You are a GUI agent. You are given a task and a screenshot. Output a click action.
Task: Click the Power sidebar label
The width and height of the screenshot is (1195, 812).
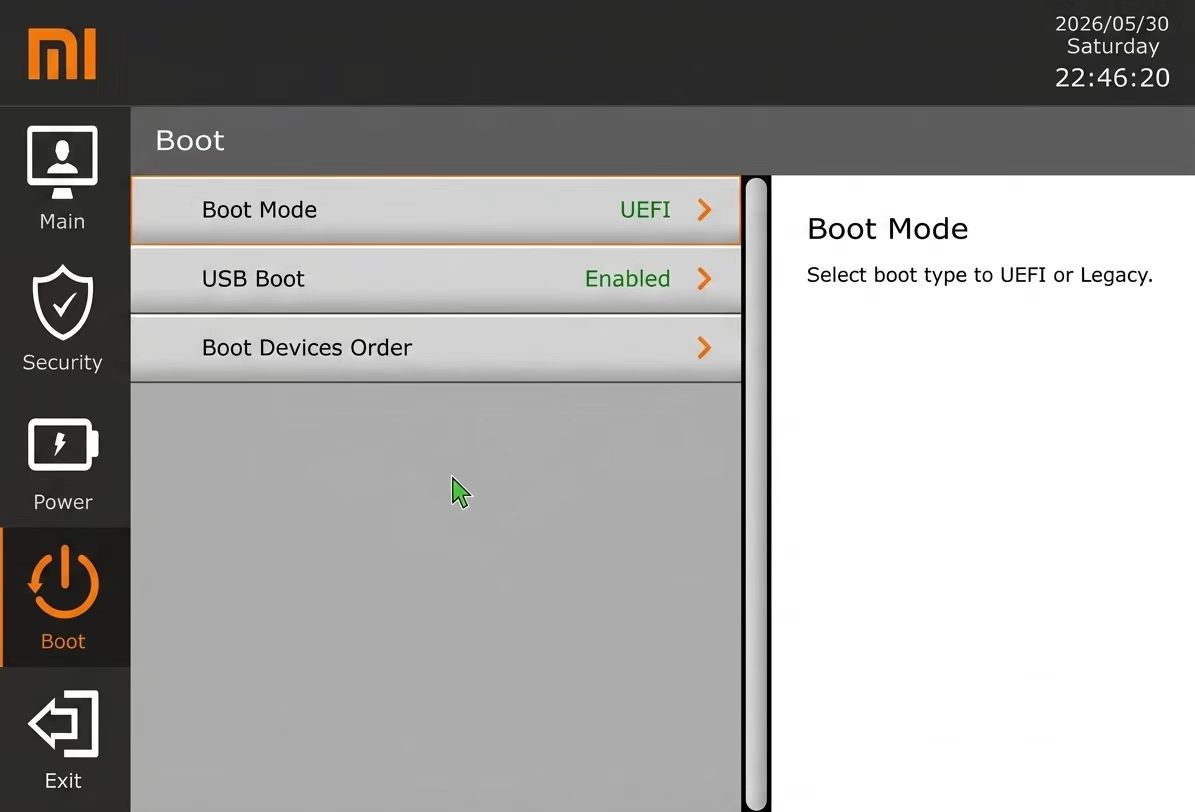coord(63,502)
